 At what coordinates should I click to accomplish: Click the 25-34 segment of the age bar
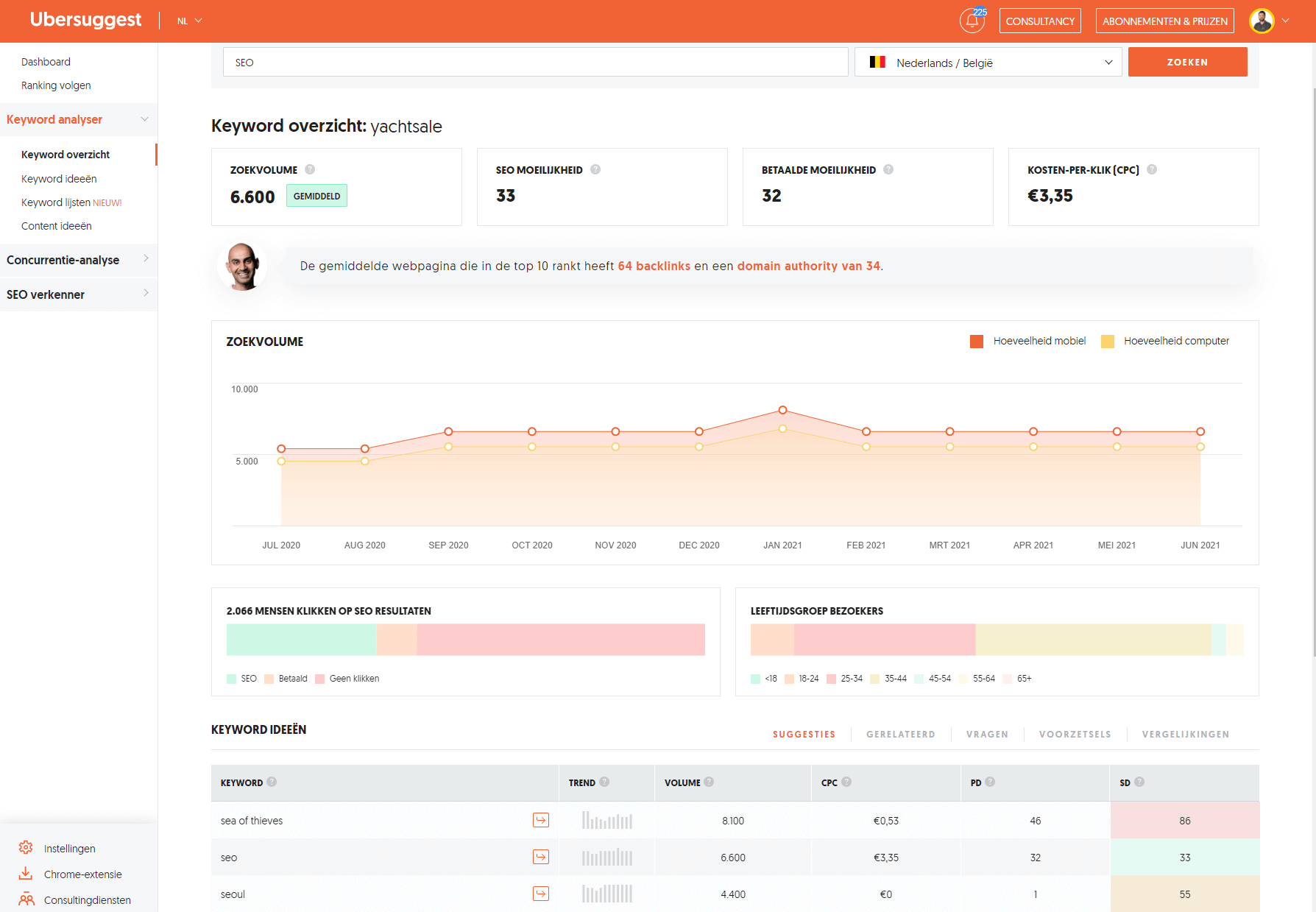tap(885, 640)
